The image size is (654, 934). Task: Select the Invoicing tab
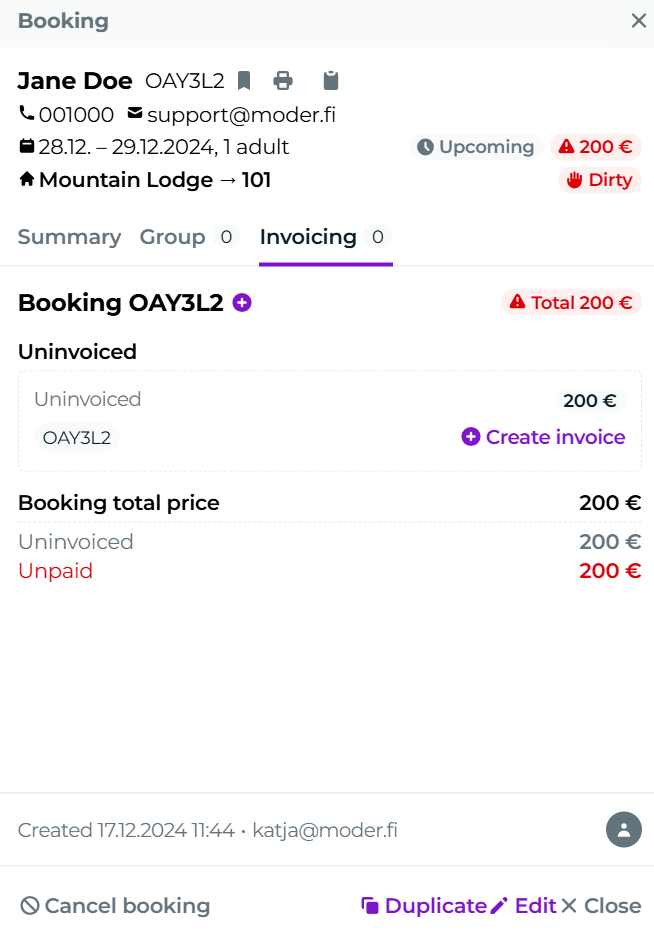[308, 237]
